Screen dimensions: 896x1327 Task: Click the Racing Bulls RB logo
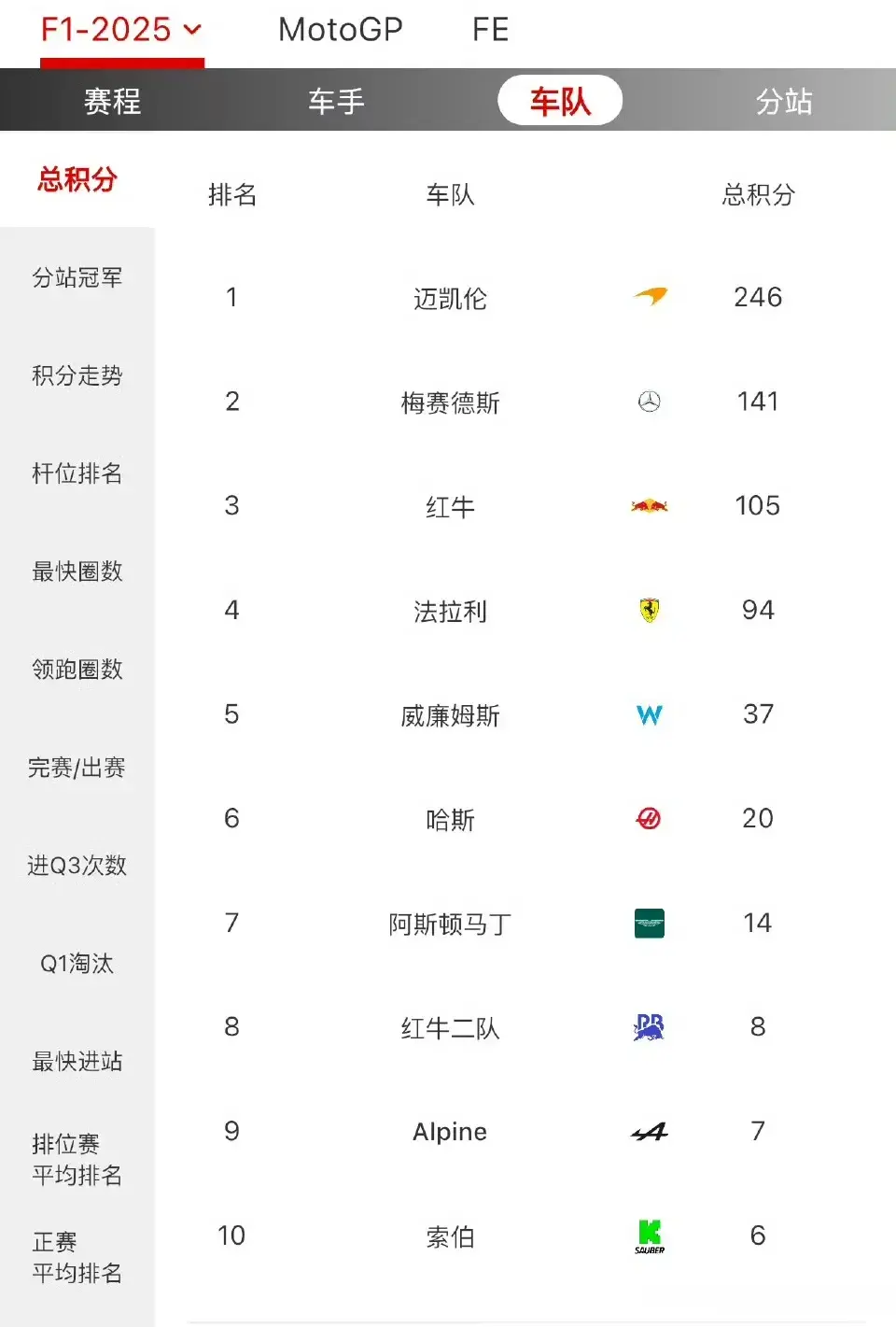[649, 1027]
